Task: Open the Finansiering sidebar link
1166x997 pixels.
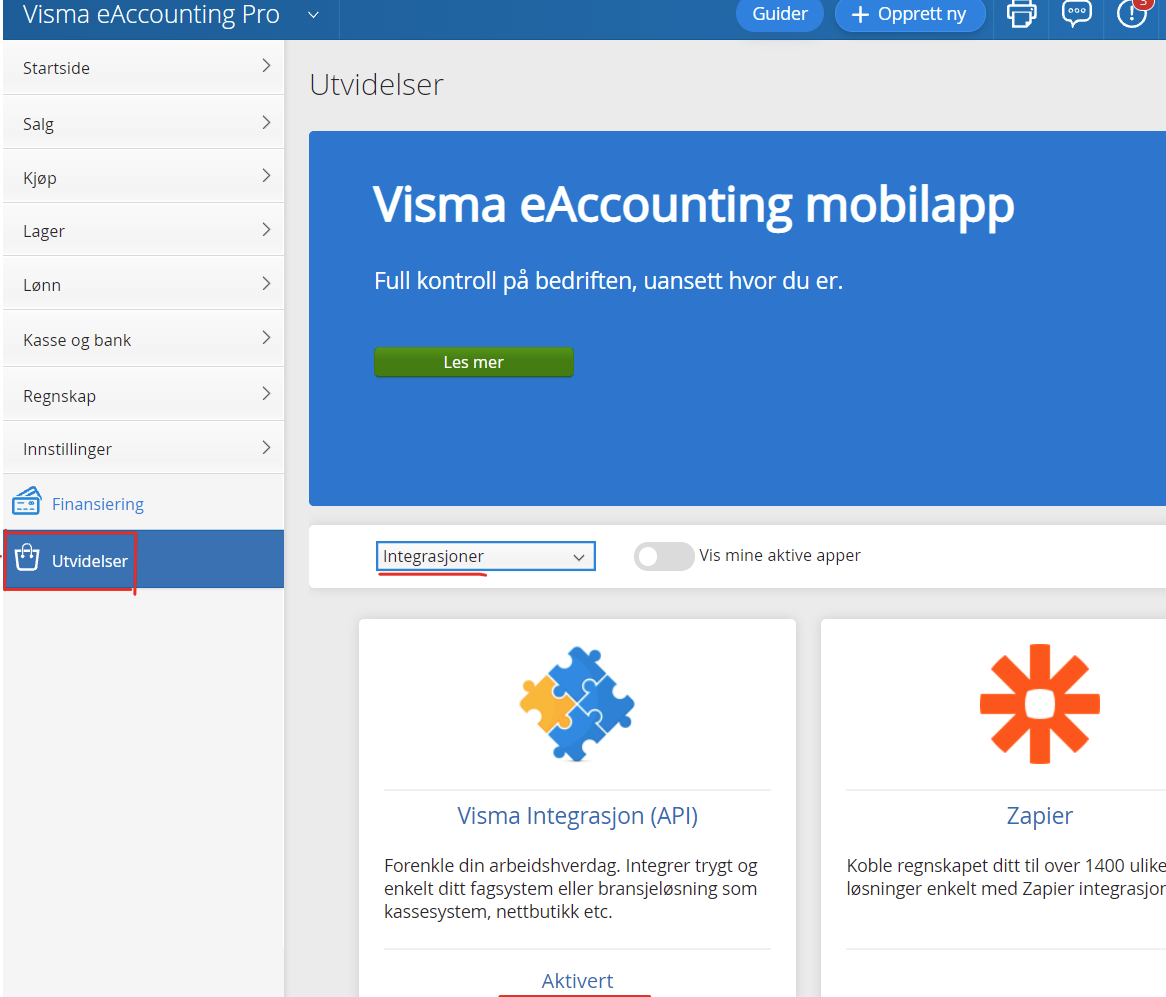Action: click(x=97, y=504)
